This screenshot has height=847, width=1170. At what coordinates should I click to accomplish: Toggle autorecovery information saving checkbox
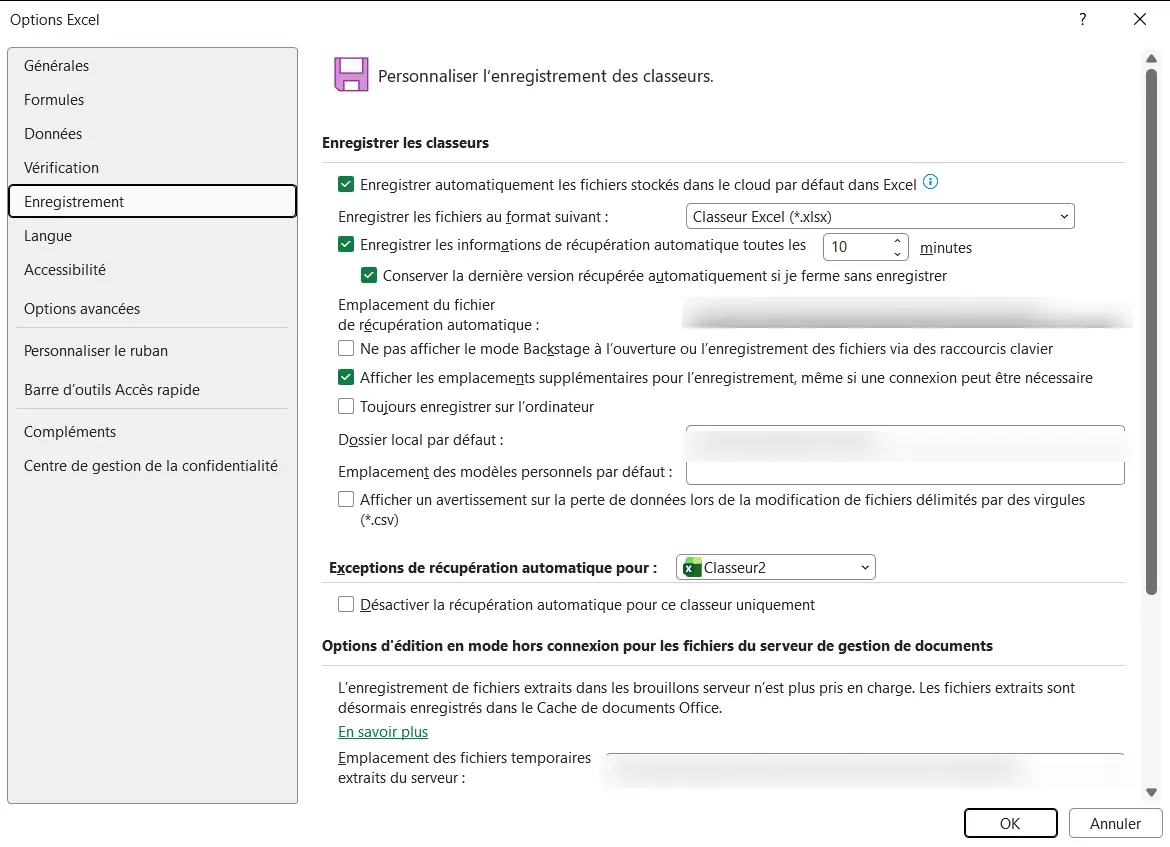pyautogui.click(x=345, y=244)
